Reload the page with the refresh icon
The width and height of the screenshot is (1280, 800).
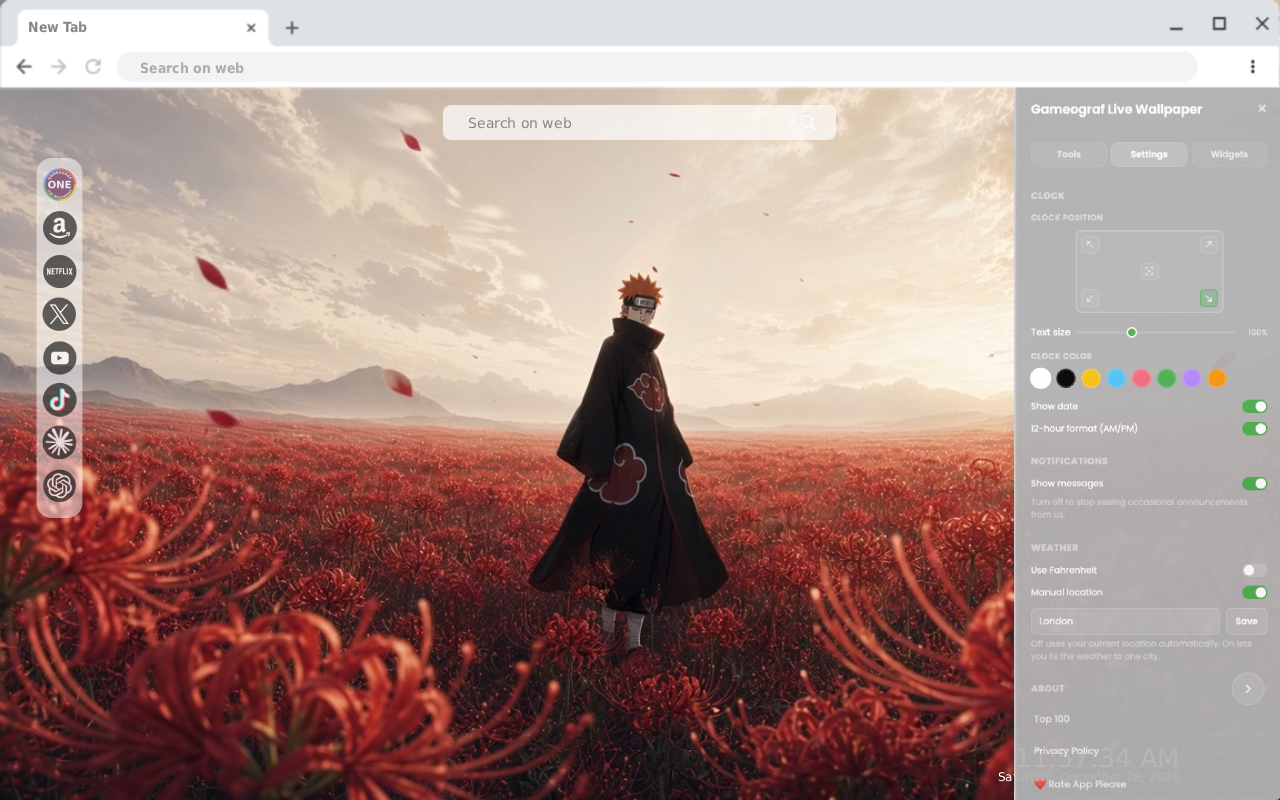point(93,67)
